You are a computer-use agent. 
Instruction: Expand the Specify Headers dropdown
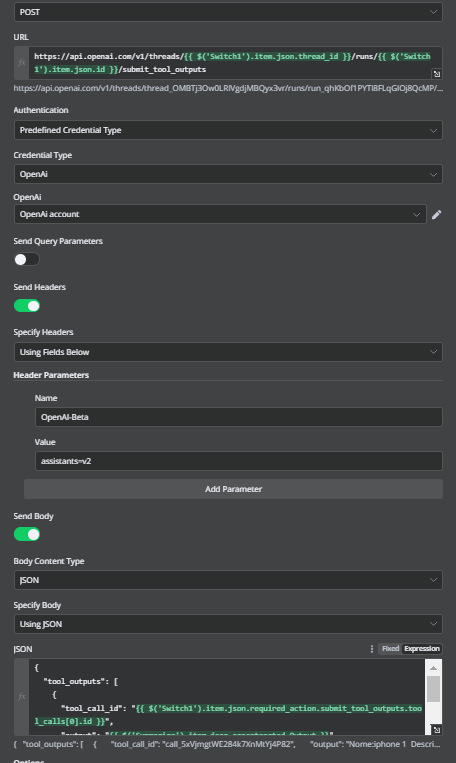pyautogui.click(x=228, y=352)
